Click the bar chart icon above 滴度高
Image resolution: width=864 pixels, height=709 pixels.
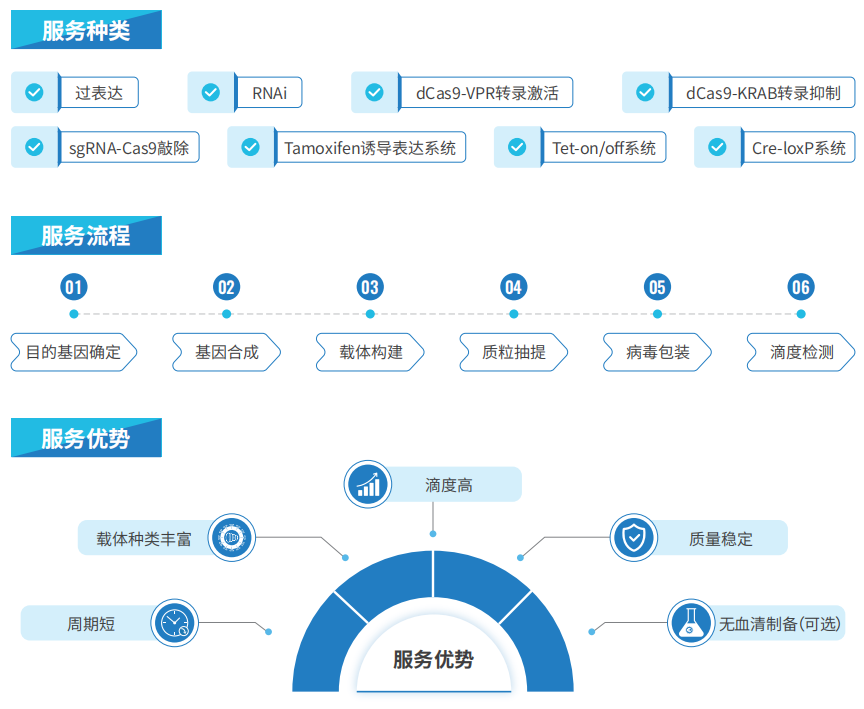[367, 483]
